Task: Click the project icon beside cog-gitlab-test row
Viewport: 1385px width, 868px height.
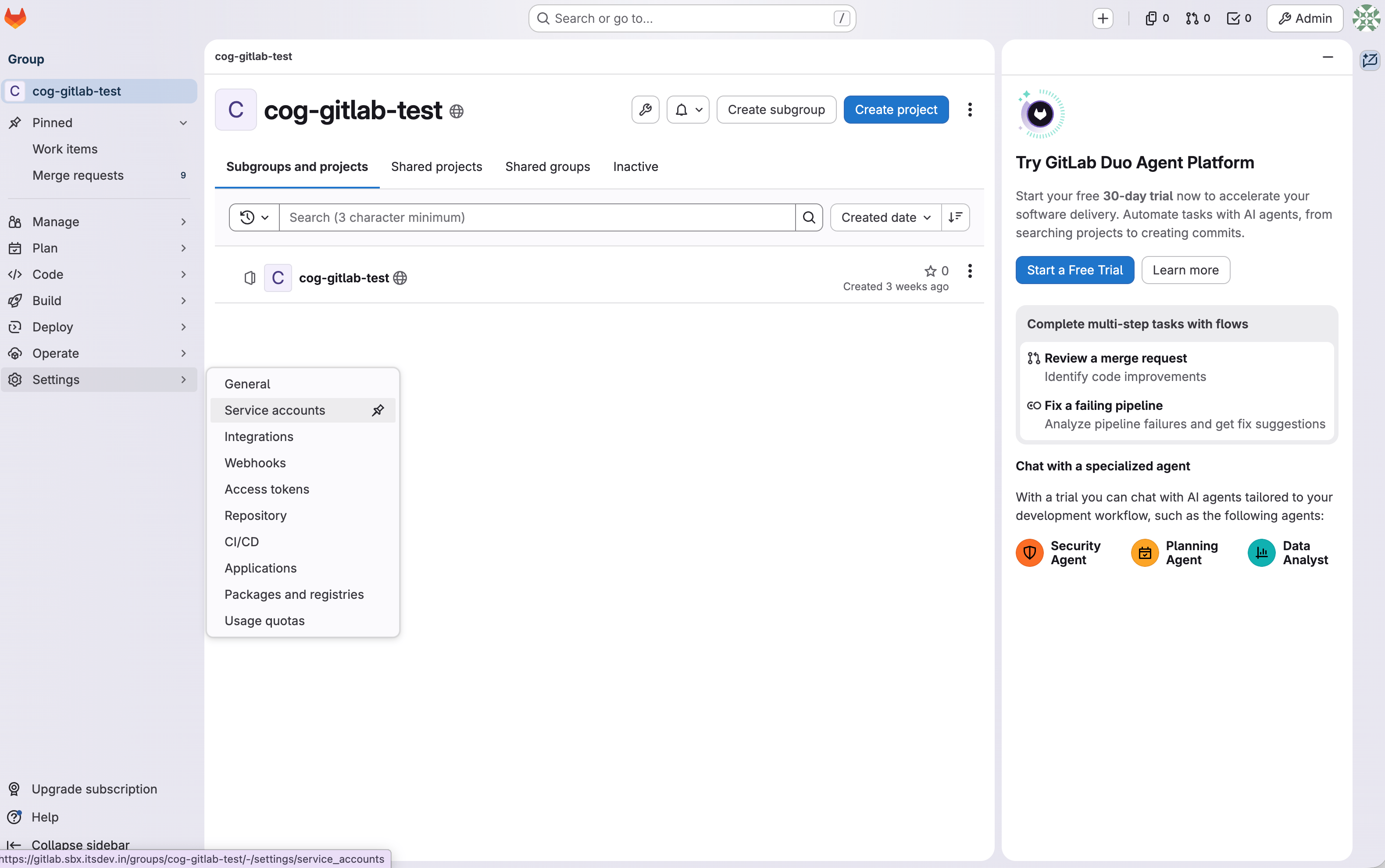Action: (x=250, y=278)
